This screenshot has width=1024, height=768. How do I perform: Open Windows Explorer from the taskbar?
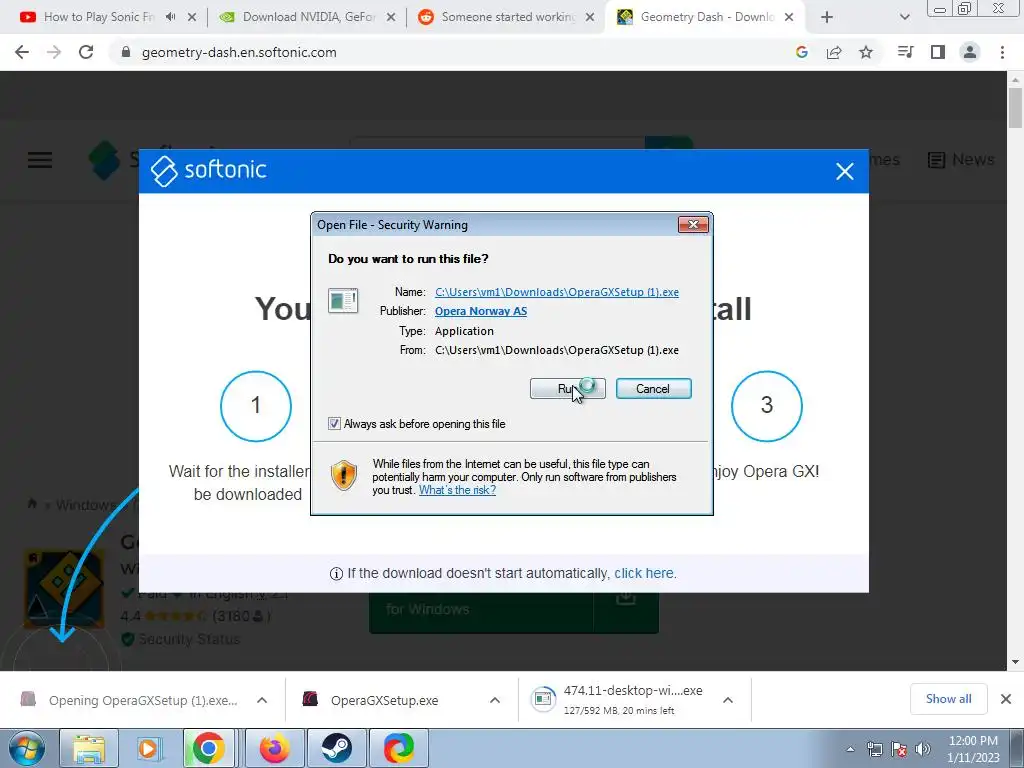point(89,748)
